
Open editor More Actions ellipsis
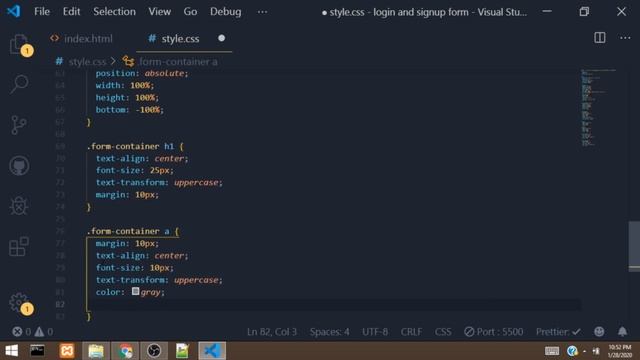(625, 38)
